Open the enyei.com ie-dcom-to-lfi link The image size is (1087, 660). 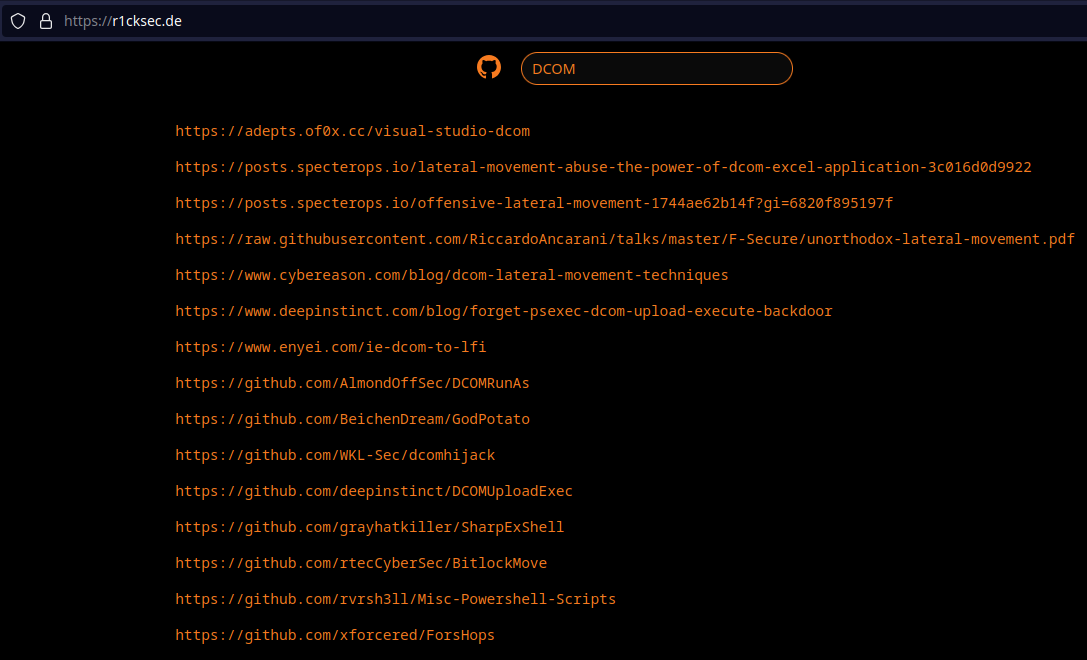pyautogui.click(x=330, y=347)
